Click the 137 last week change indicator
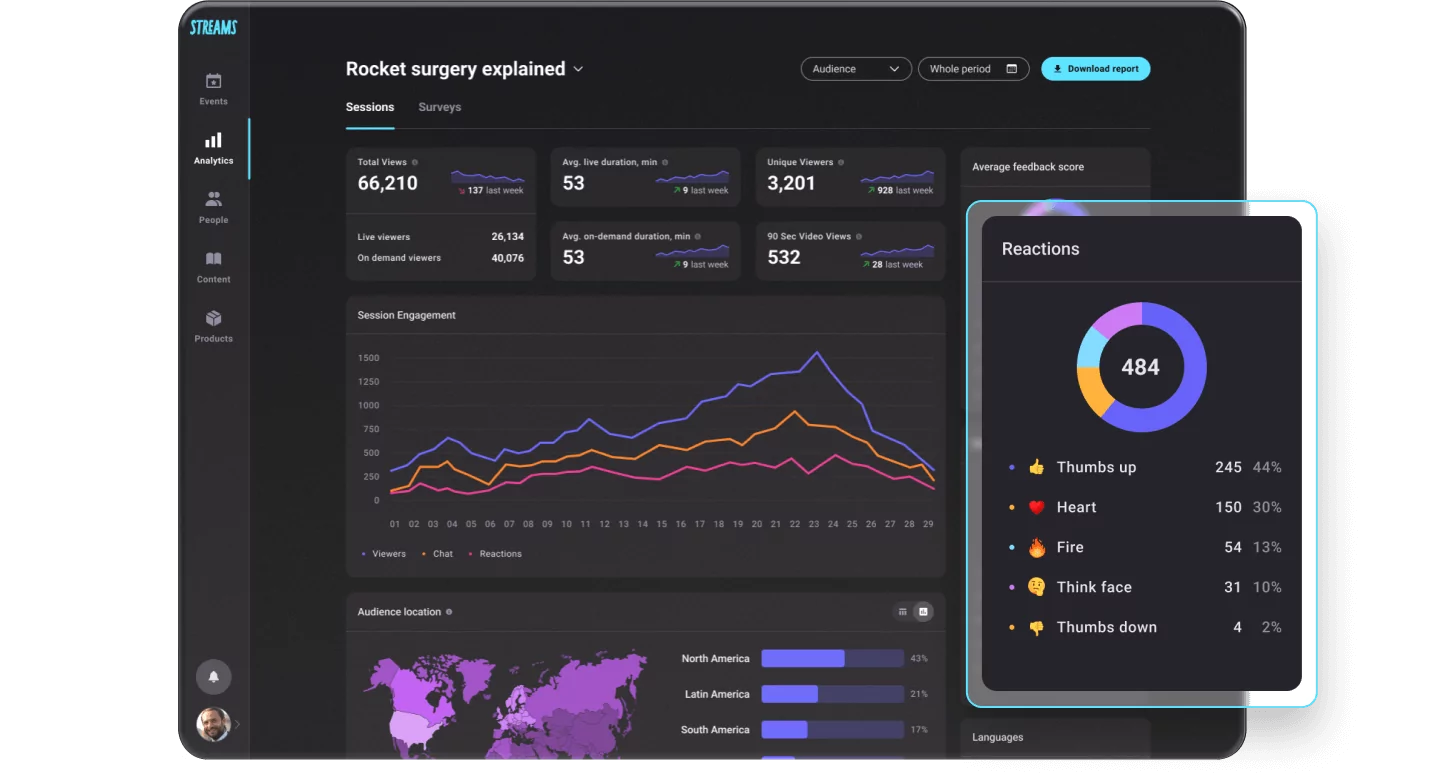 (x=490, y=190)
